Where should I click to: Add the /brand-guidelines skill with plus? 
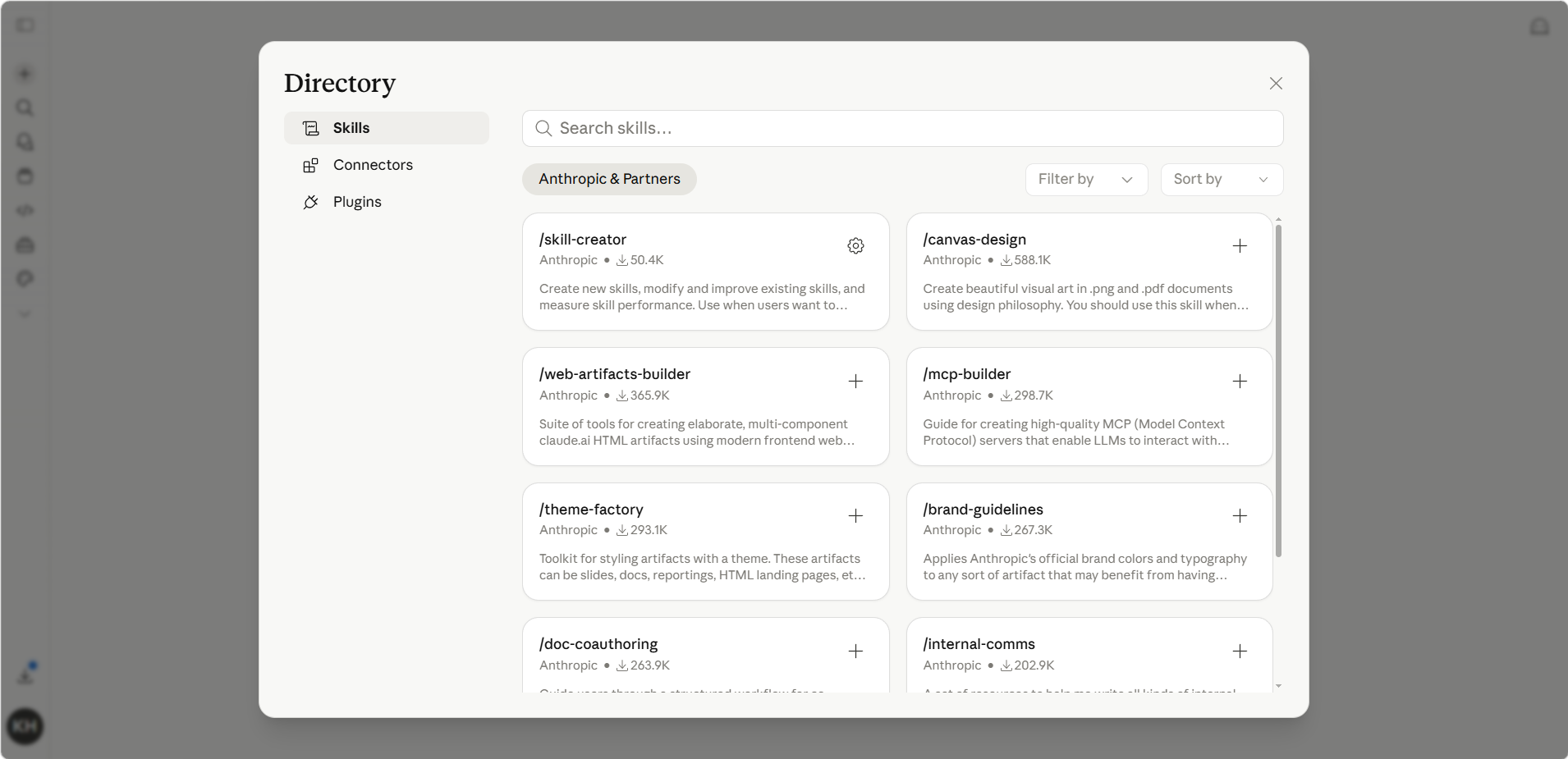point(1240,516)
